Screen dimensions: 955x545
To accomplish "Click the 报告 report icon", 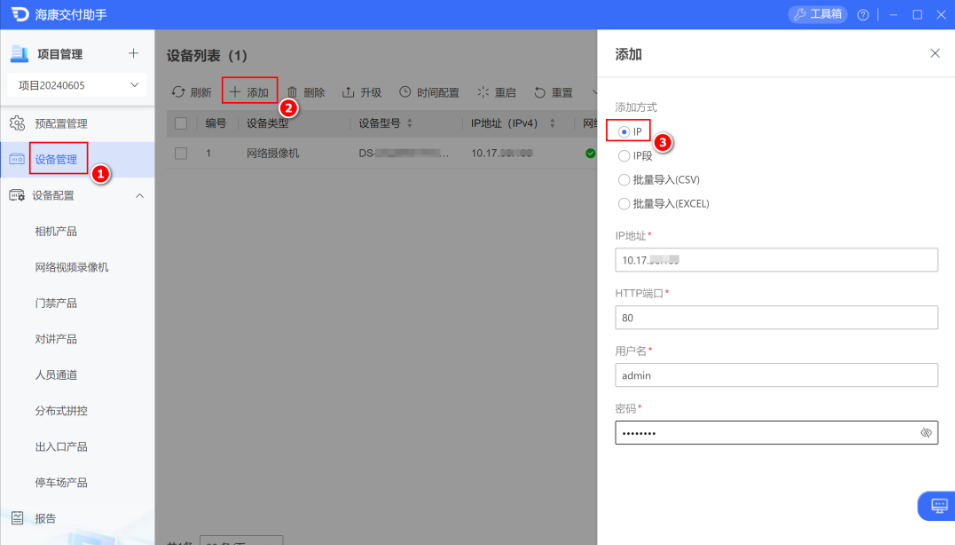I will pos(17,518).
